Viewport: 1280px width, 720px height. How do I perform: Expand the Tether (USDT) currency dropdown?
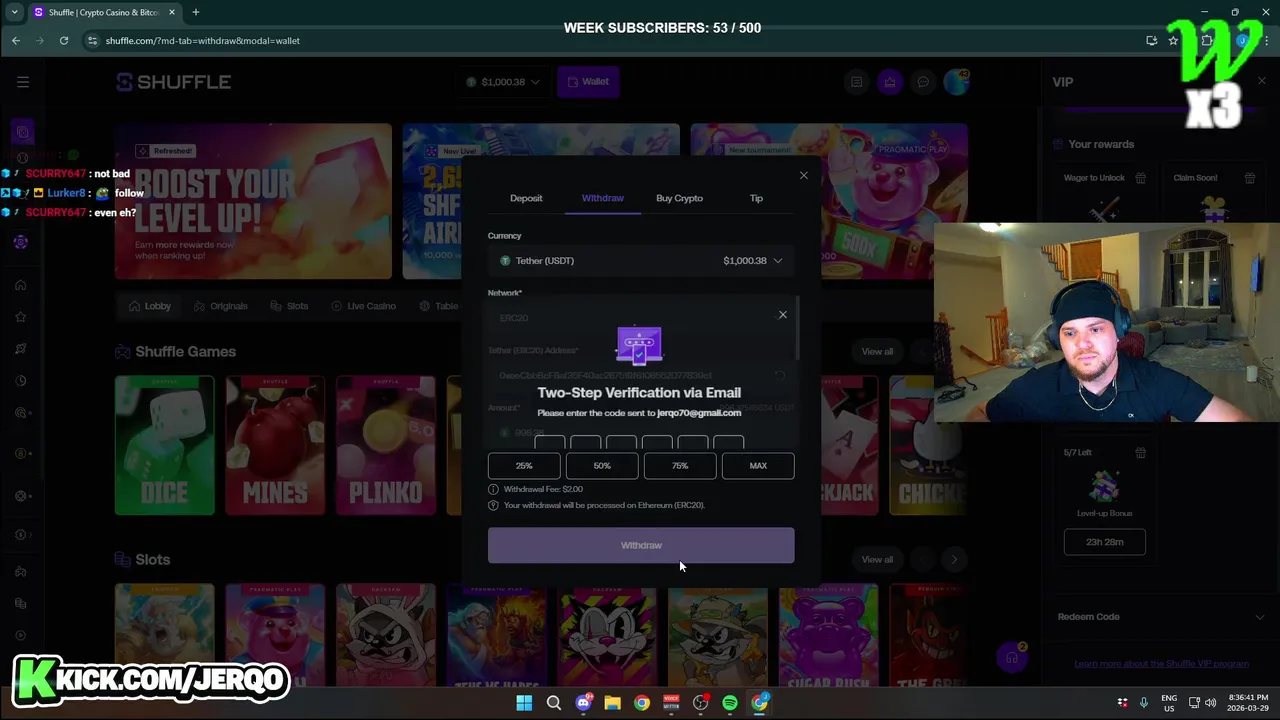pos(641,261)
